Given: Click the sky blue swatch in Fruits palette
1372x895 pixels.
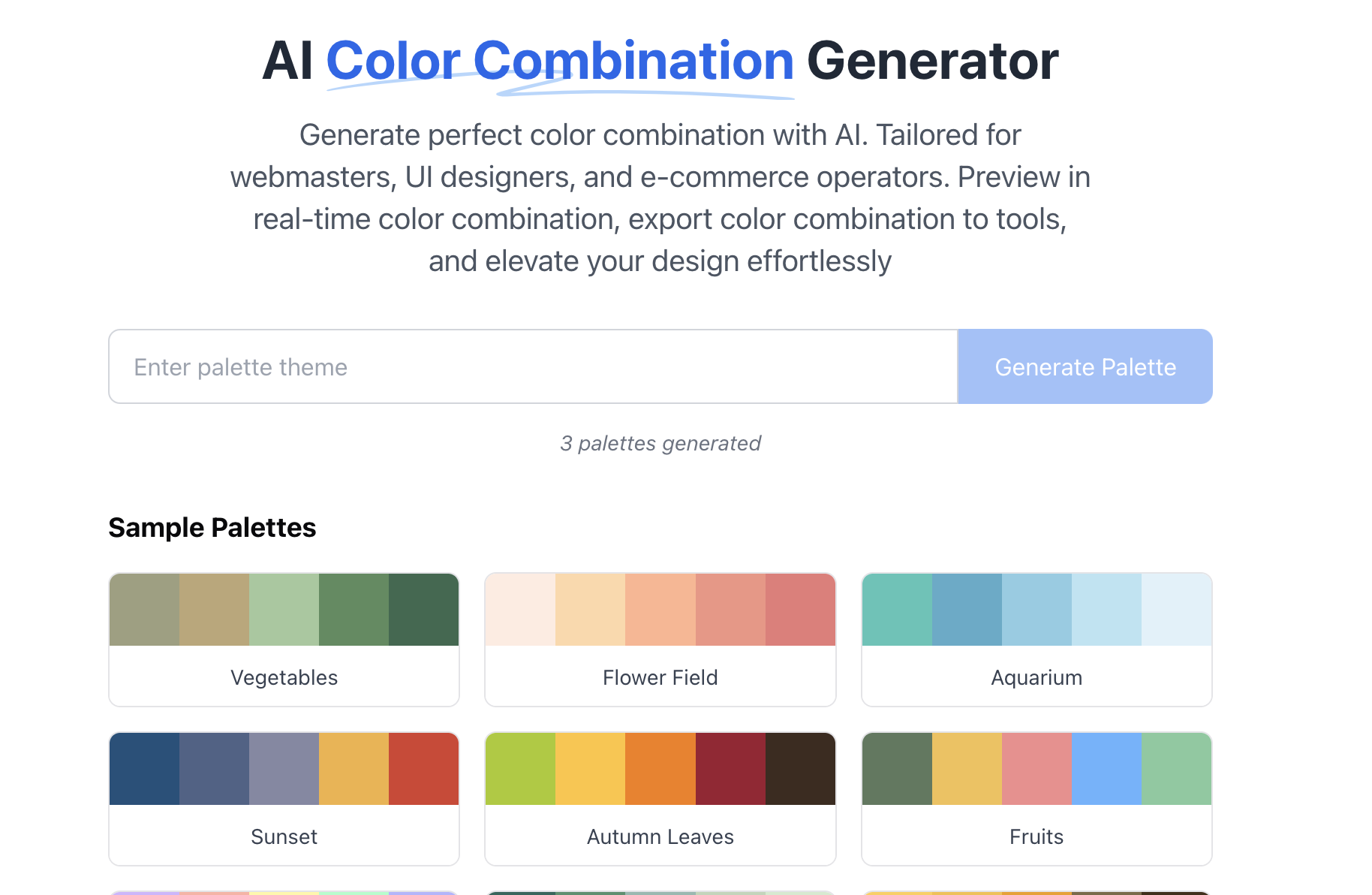Looking at the screenshot, I should tap(1106, 768).
